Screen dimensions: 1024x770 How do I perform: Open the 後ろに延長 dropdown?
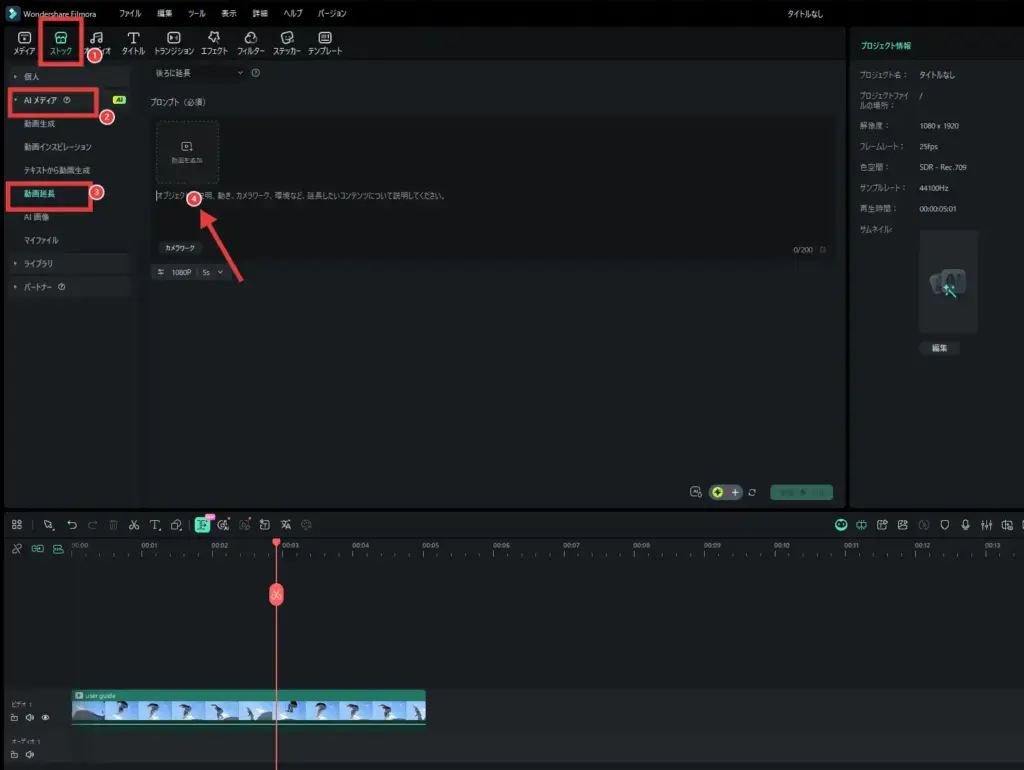coord(199,73)
